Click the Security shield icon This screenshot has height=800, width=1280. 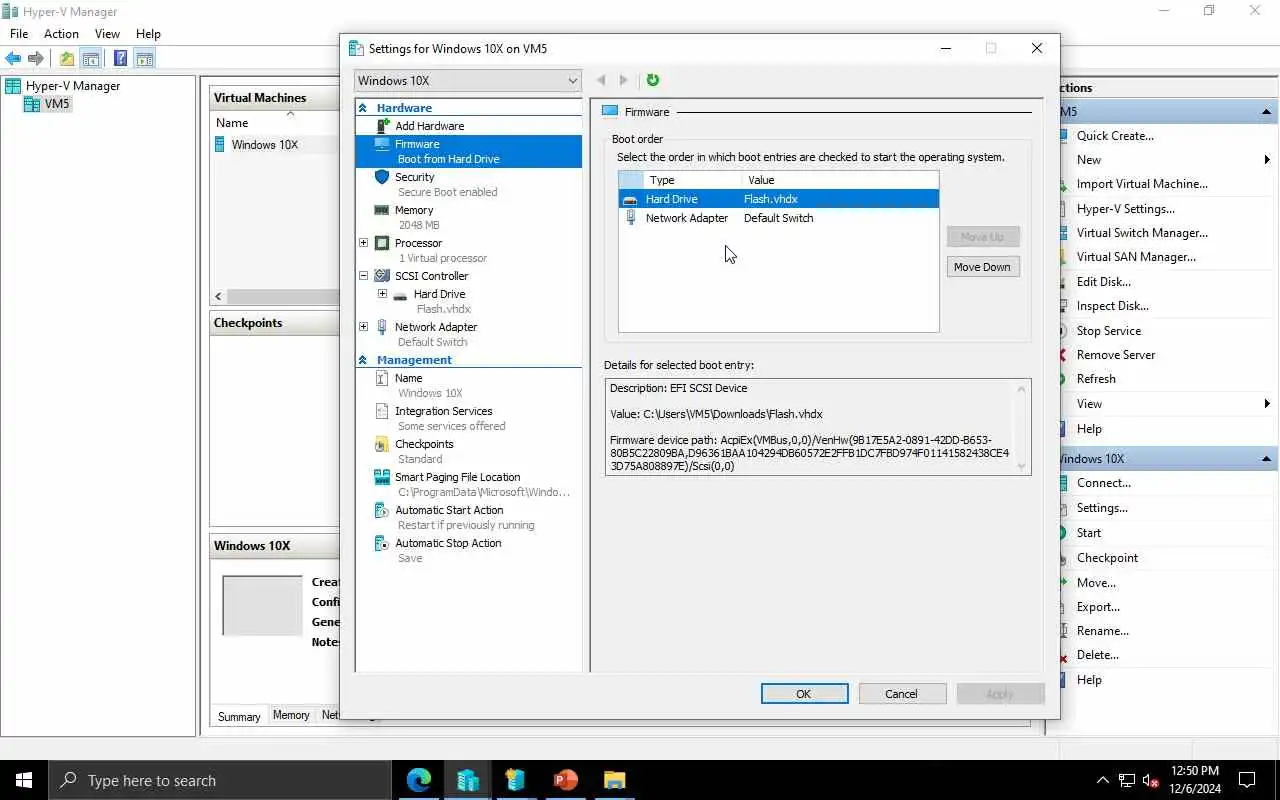coord(382,177)
